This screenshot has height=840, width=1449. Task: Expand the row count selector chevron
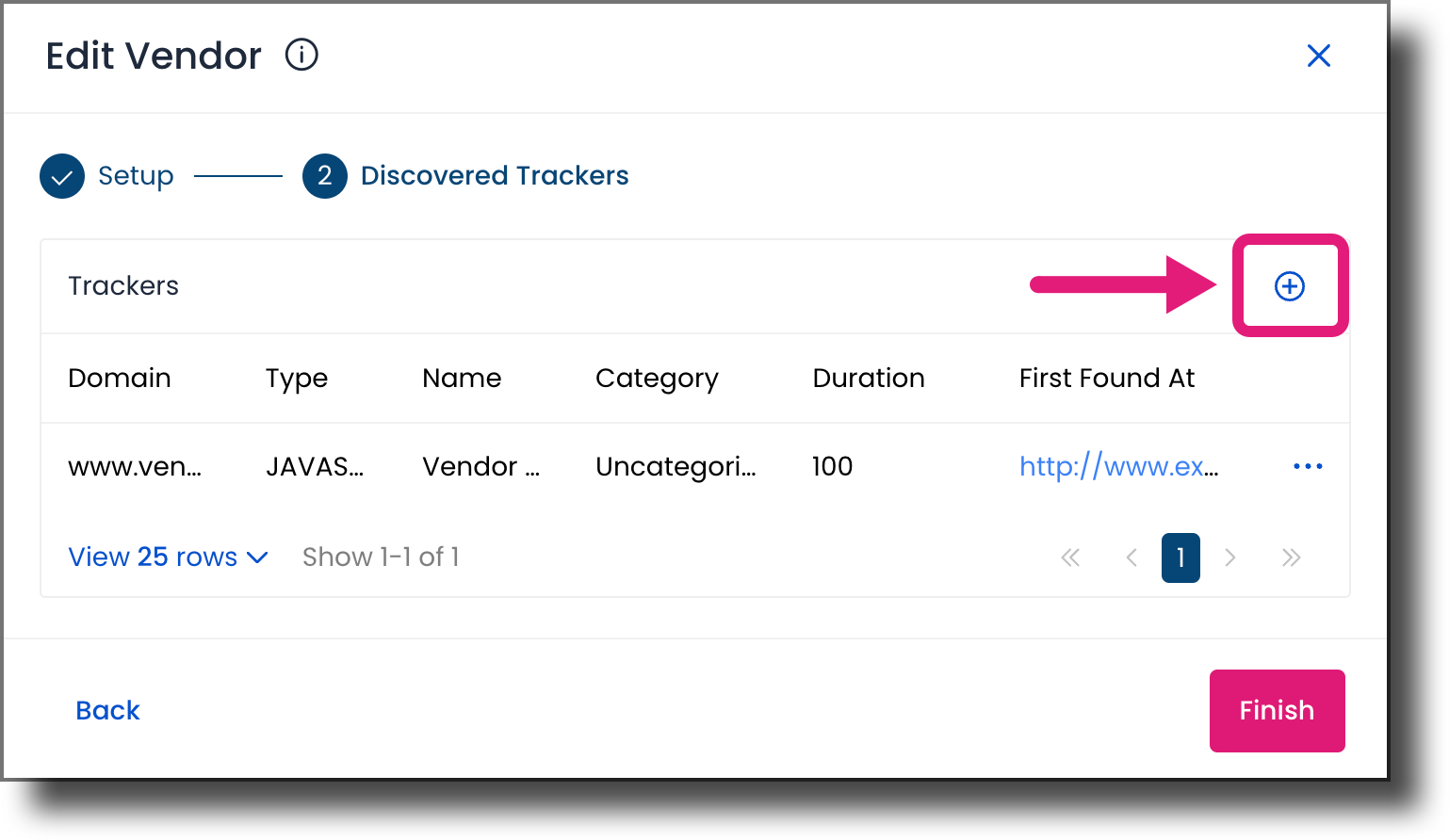click(256, 557)
